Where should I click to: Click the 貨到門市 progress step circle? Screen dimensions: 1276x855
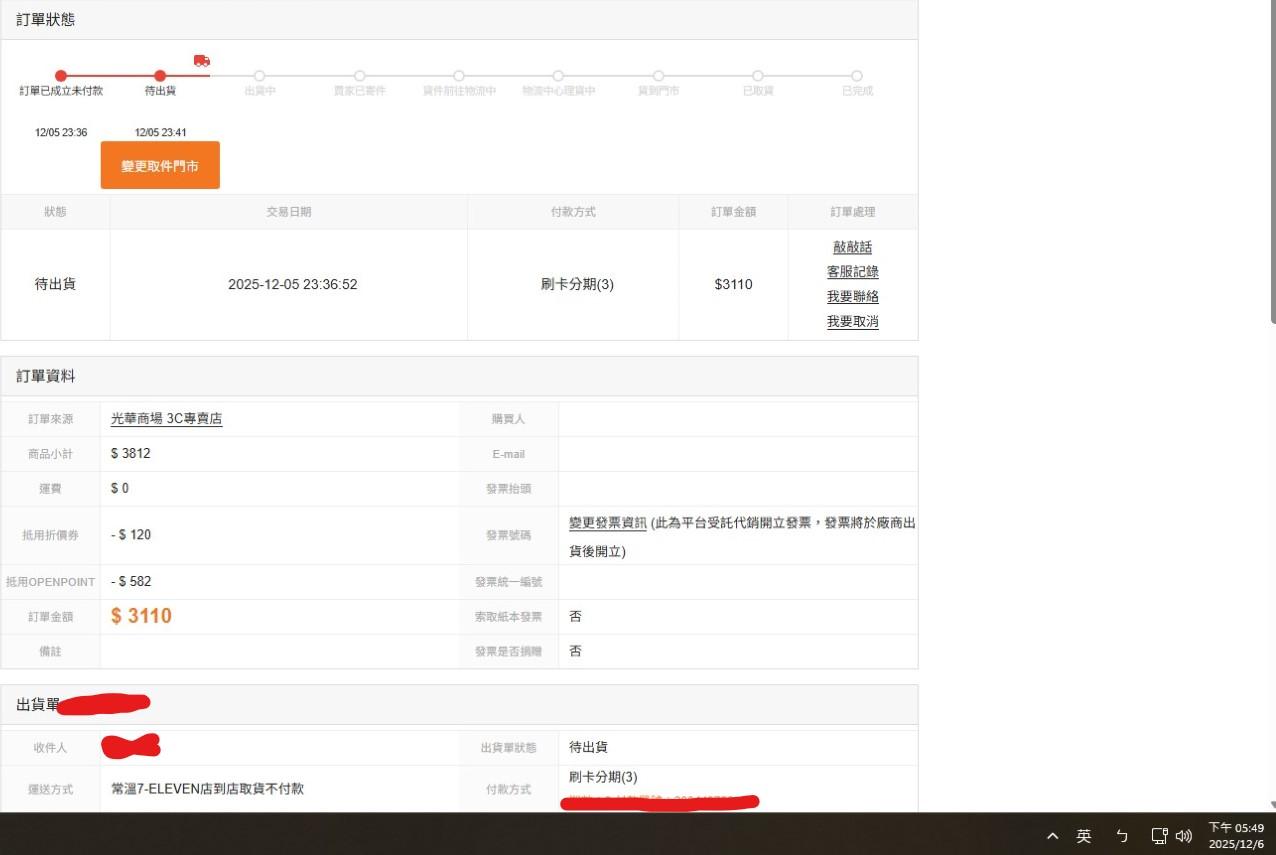[658, 76]
